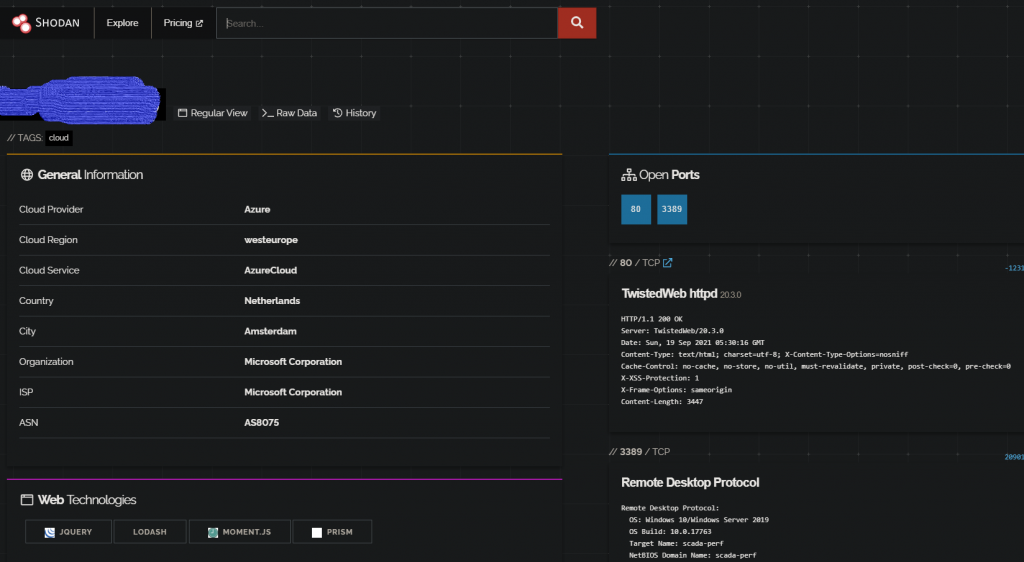The image size is (1024, 562).
Task: Select open port 80 button
Action: tap(635, 210)
